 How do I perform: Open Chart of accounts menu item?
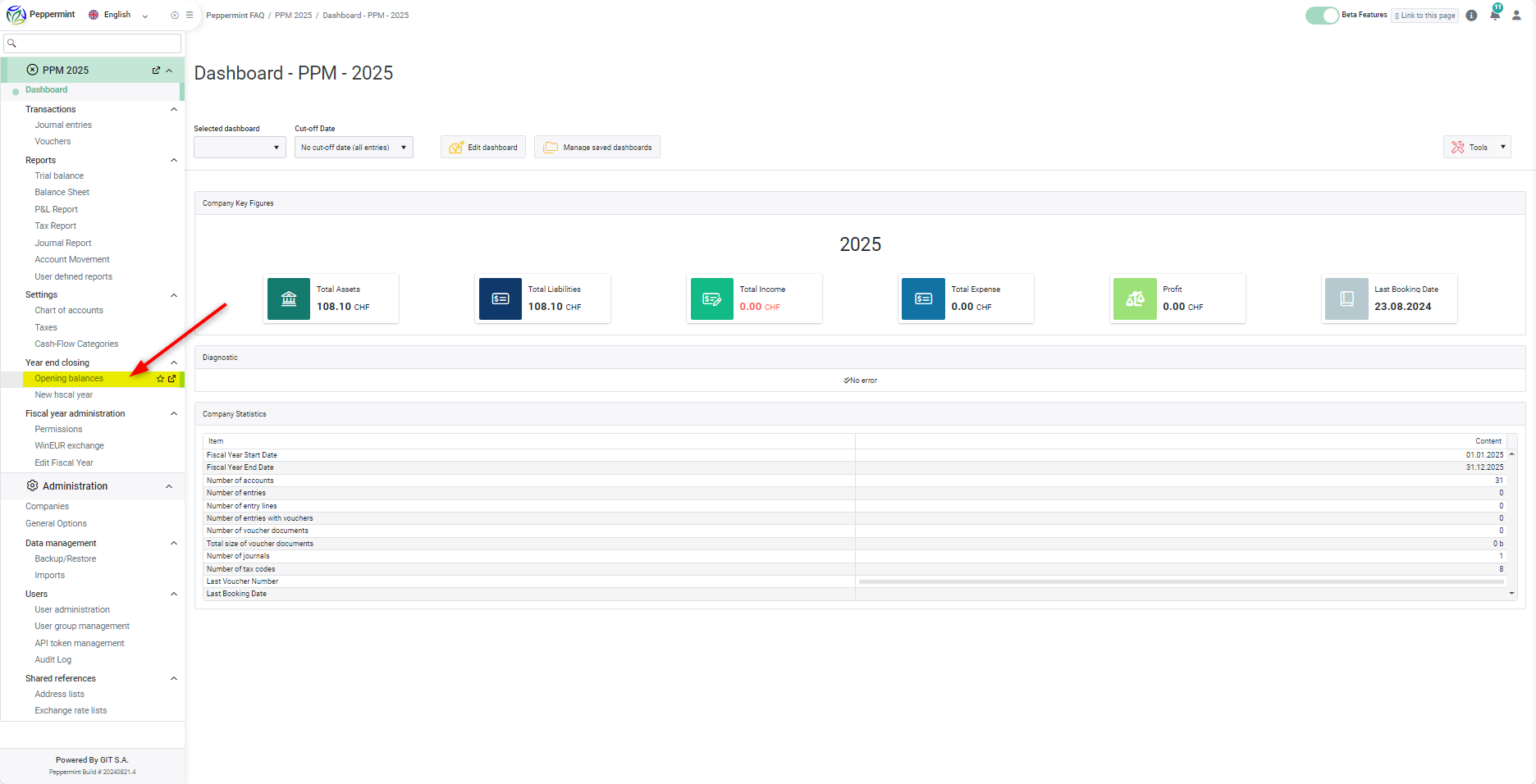point(69,311)
